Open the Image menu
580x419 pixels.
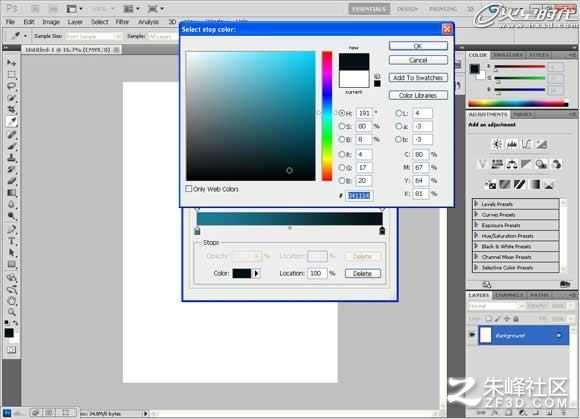pyautogui.click(x=51, y=22)
